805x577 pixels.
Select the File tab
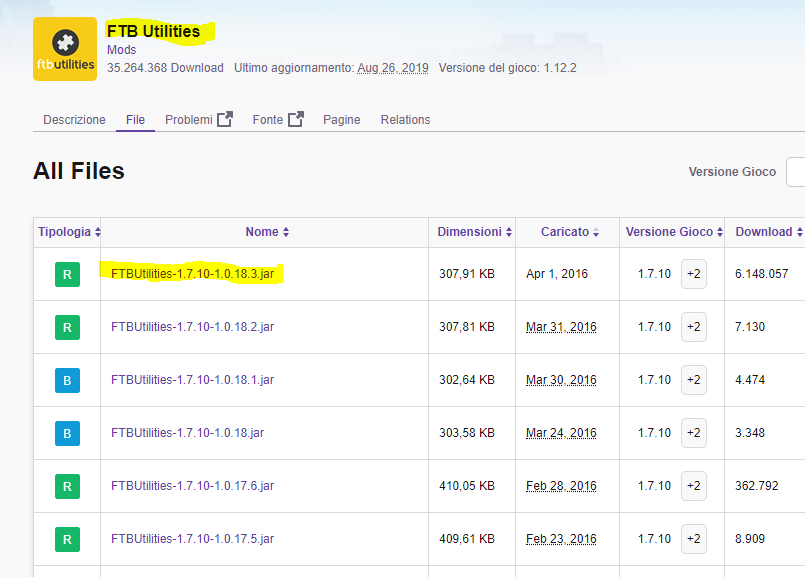136,120
